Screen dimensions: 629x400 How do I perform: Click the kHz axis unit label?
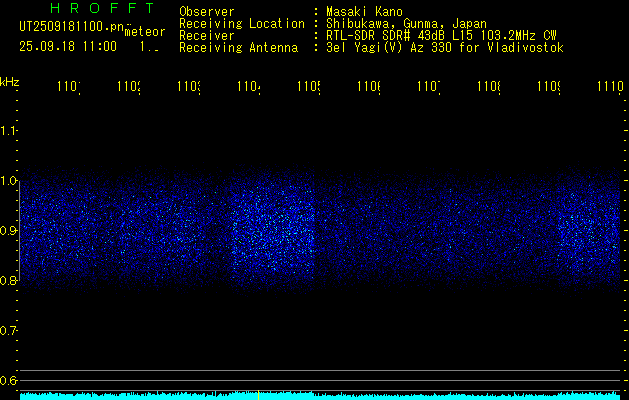(10, 82)
